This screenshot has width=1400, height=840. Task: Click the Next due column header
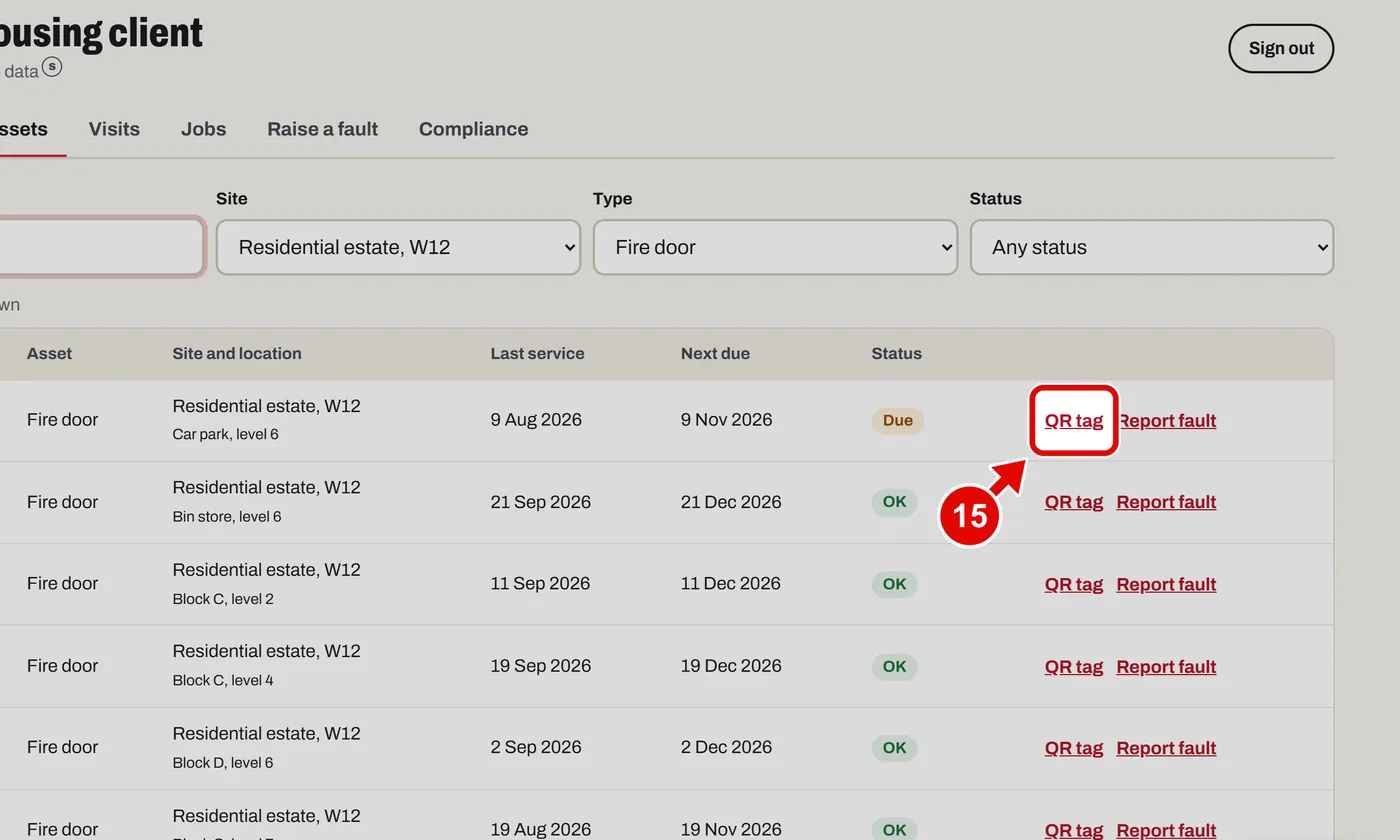(x=715, y=353)
